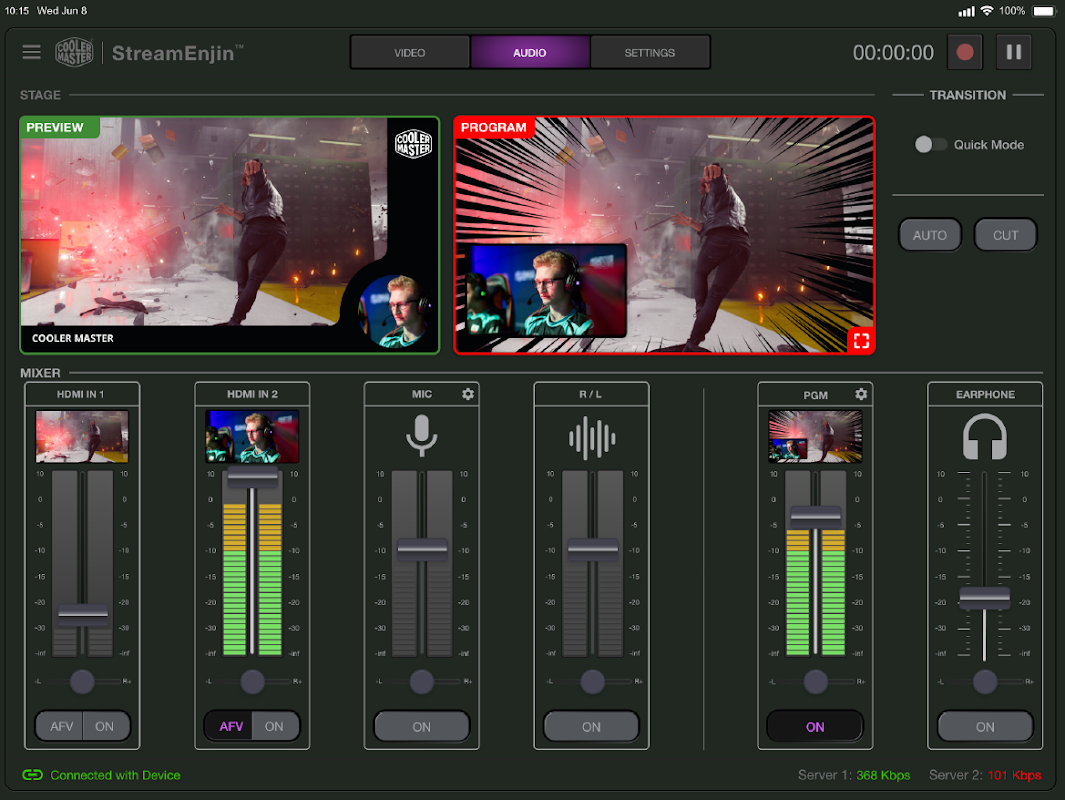Click the Preview stage window

[x=230, y=235]
